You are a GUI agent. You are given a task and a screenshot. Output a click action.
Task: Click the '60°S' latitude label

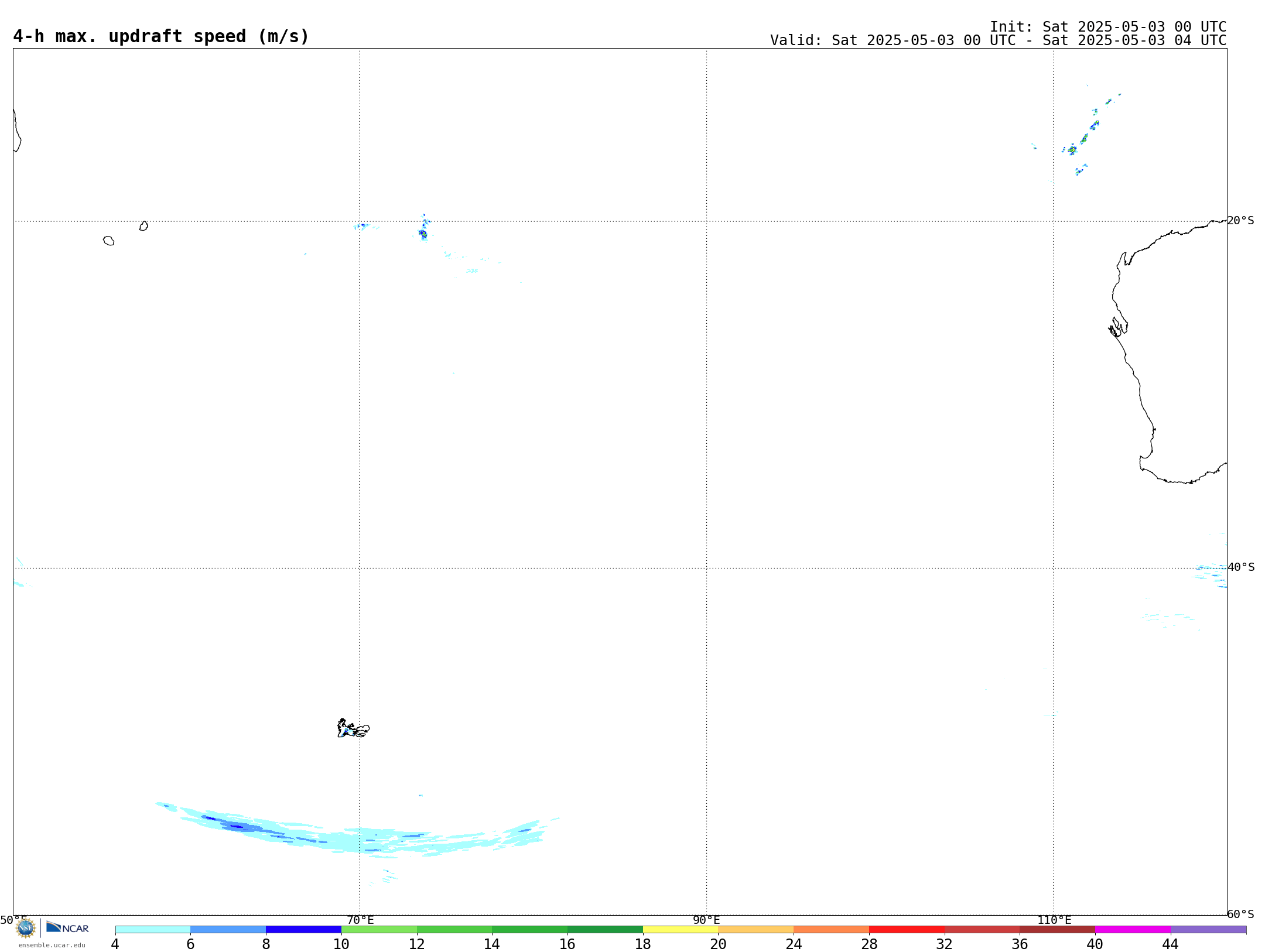click(x=1241, y=914)
